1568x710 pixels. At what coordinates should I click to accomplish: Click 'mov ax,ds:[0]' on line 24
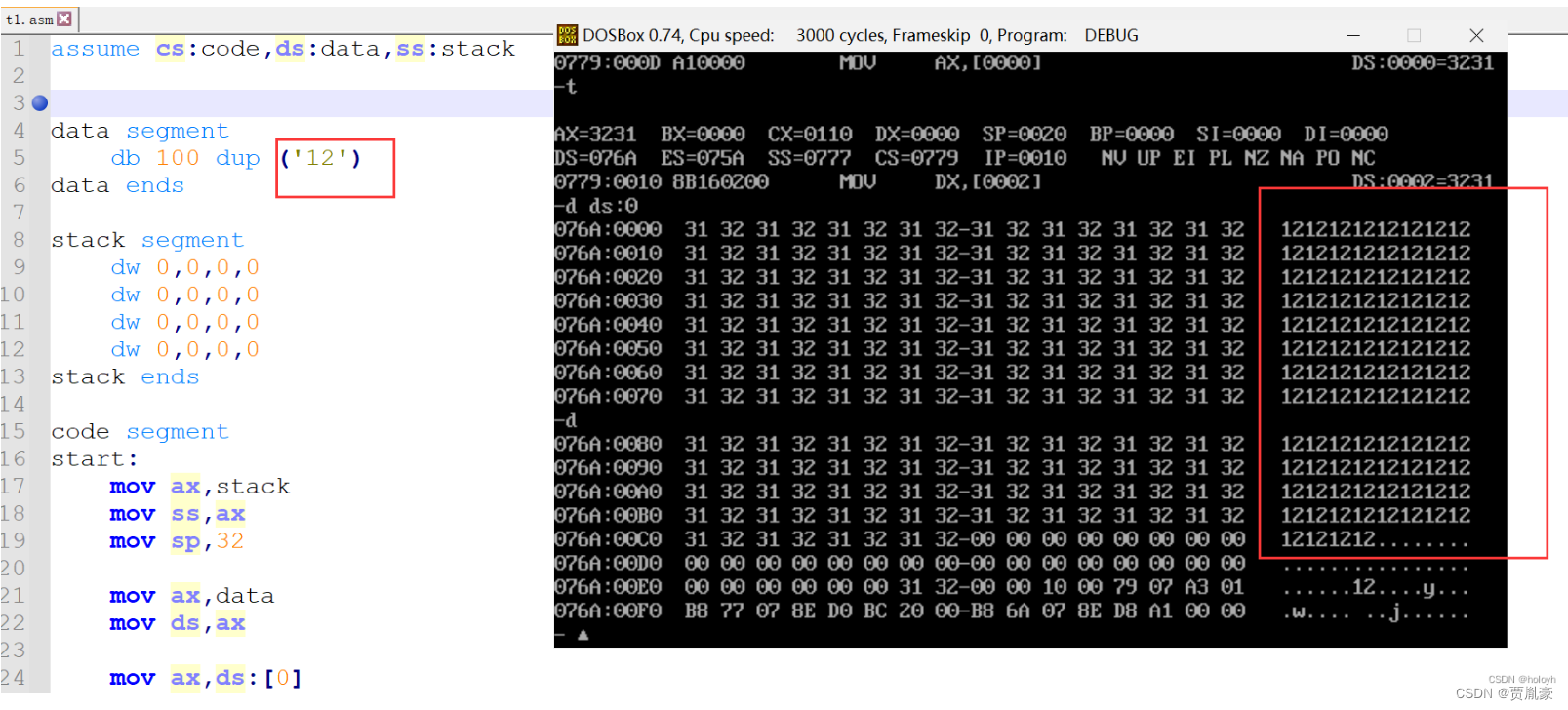[207, 677]
